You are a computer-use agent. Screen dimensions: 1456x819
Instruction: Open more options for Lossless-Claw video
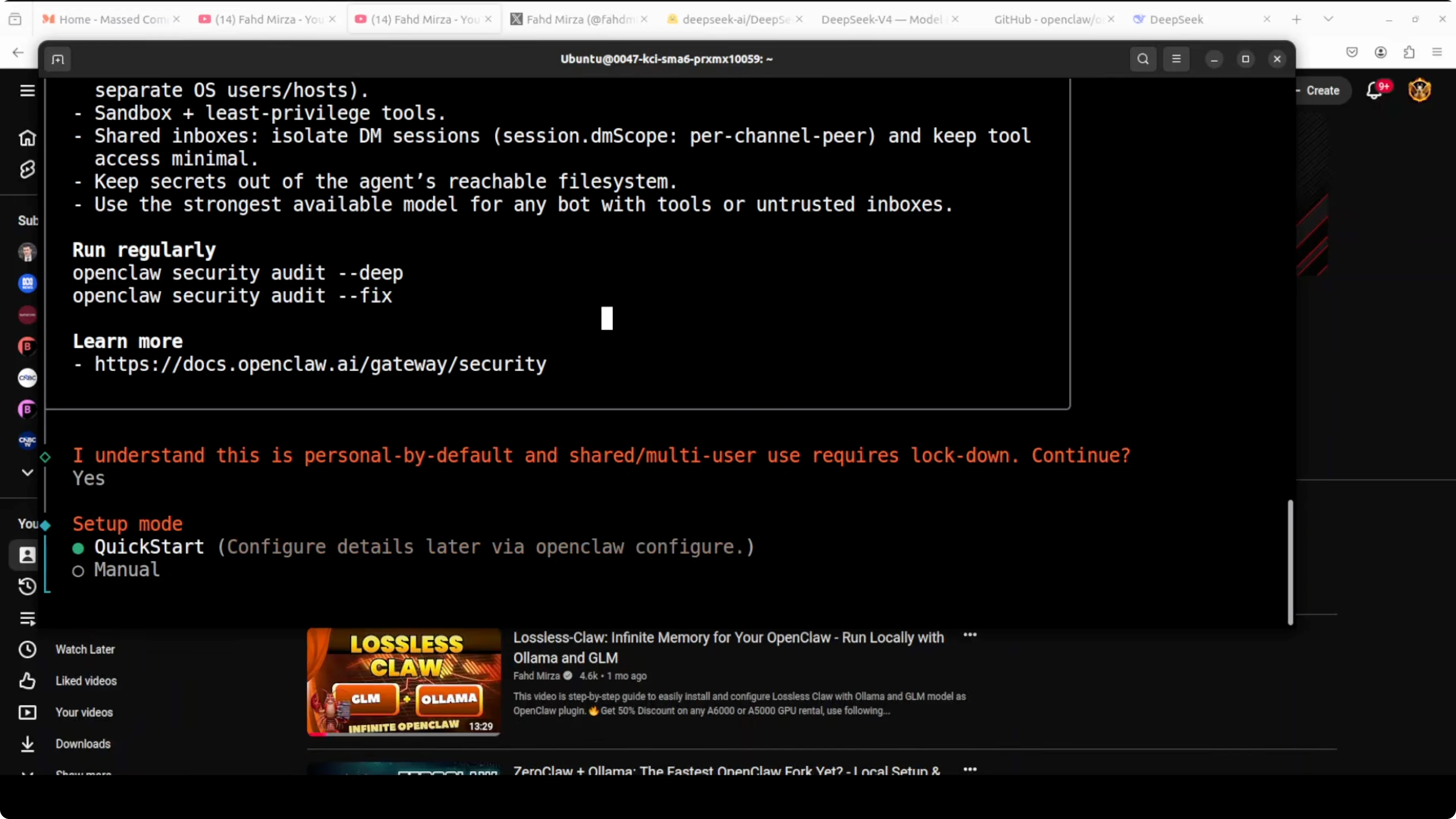[x=970, y=635]
